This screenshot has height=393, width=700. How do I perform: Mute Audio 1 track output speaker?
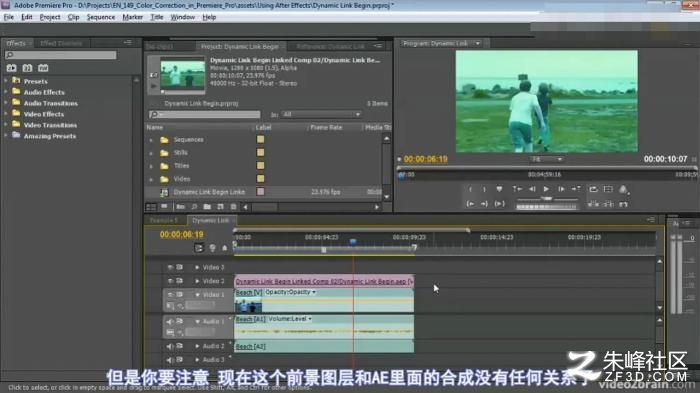pos(170,322)
